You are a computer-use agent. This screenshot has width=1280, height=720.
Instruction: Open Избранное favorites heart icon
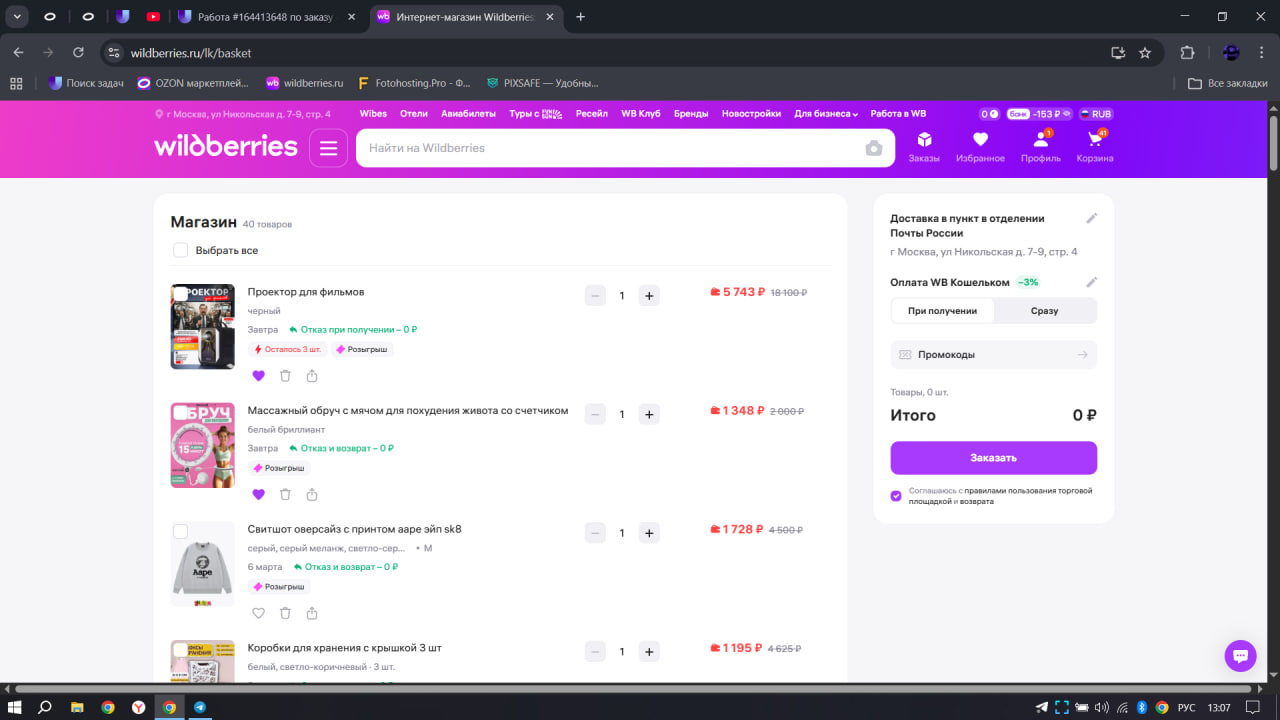tap(980, 147)
